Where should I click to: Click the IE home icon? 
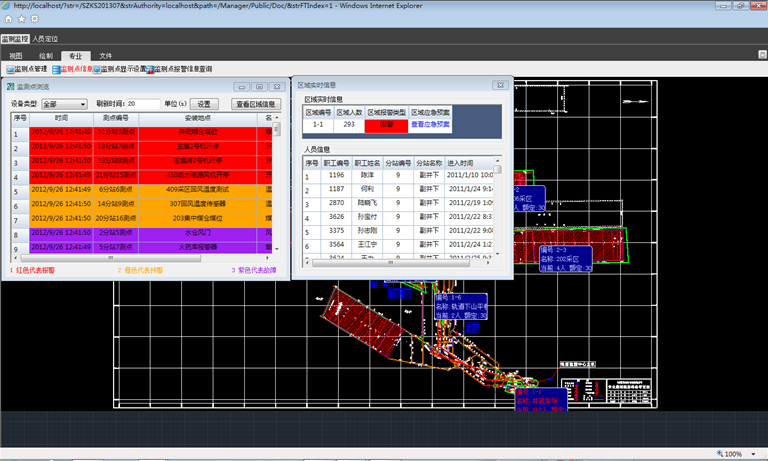tap(8, 19)
